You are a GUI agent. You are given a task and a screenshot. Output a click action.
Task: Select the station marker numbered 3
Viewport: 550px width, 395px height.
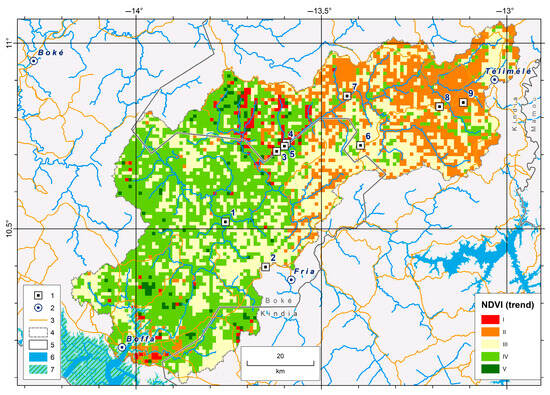pos(276,152)
